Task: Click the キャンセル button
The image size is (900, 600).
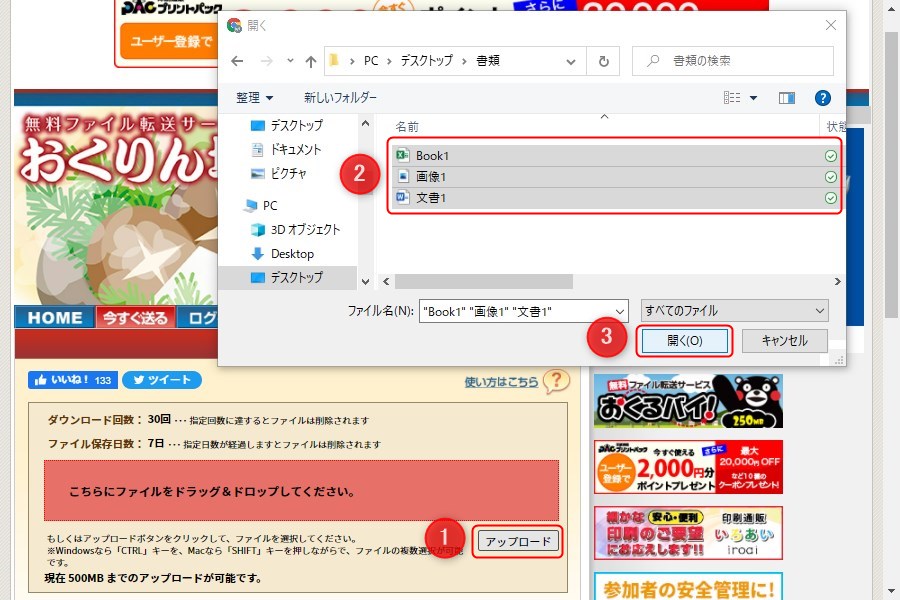Action: pyautogui.click(x=784, y=341)
